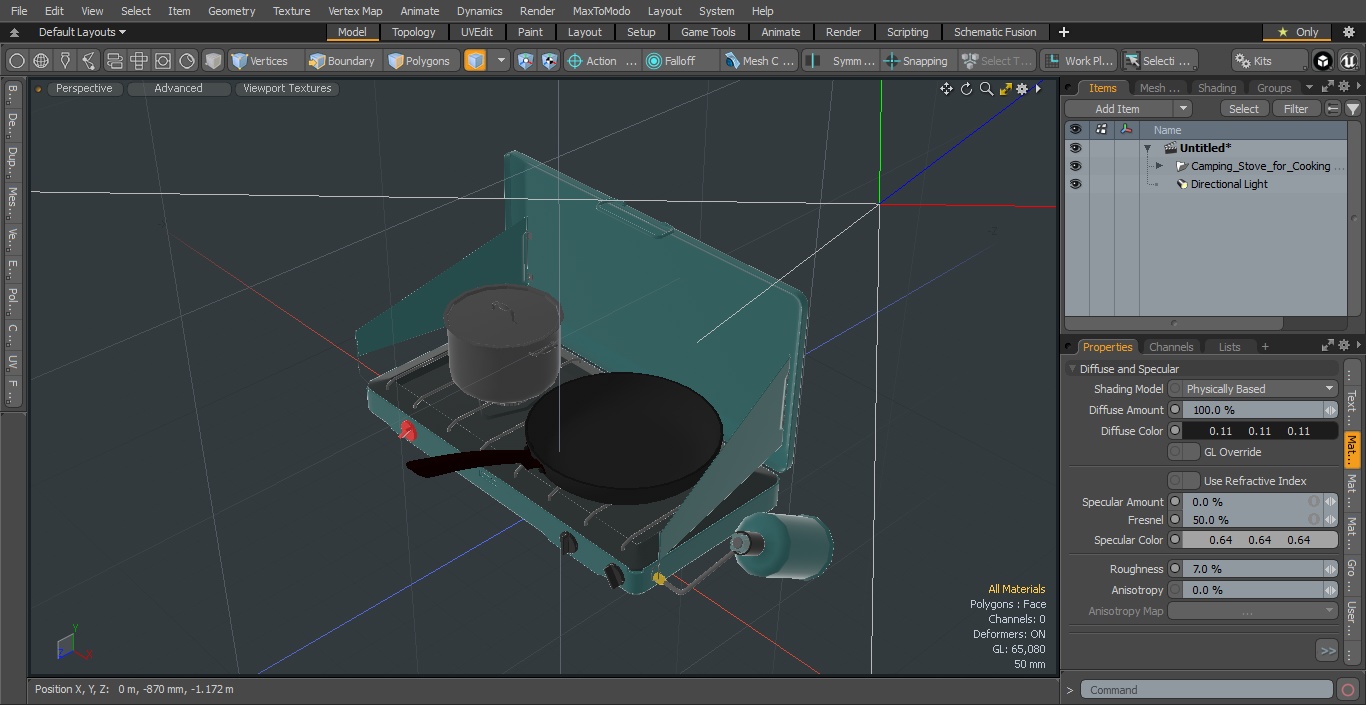
Task: Click the viewport rotate icon
Action: 966,89
